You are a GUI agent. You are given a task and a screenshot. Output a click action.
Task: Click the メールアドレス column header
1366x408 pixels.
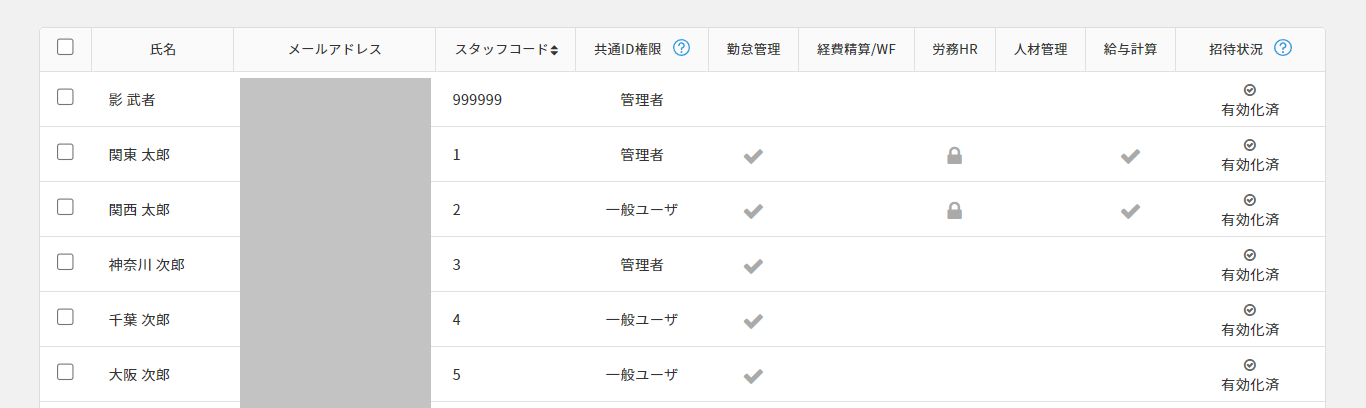pyautogui.click(x=334, y=49)
